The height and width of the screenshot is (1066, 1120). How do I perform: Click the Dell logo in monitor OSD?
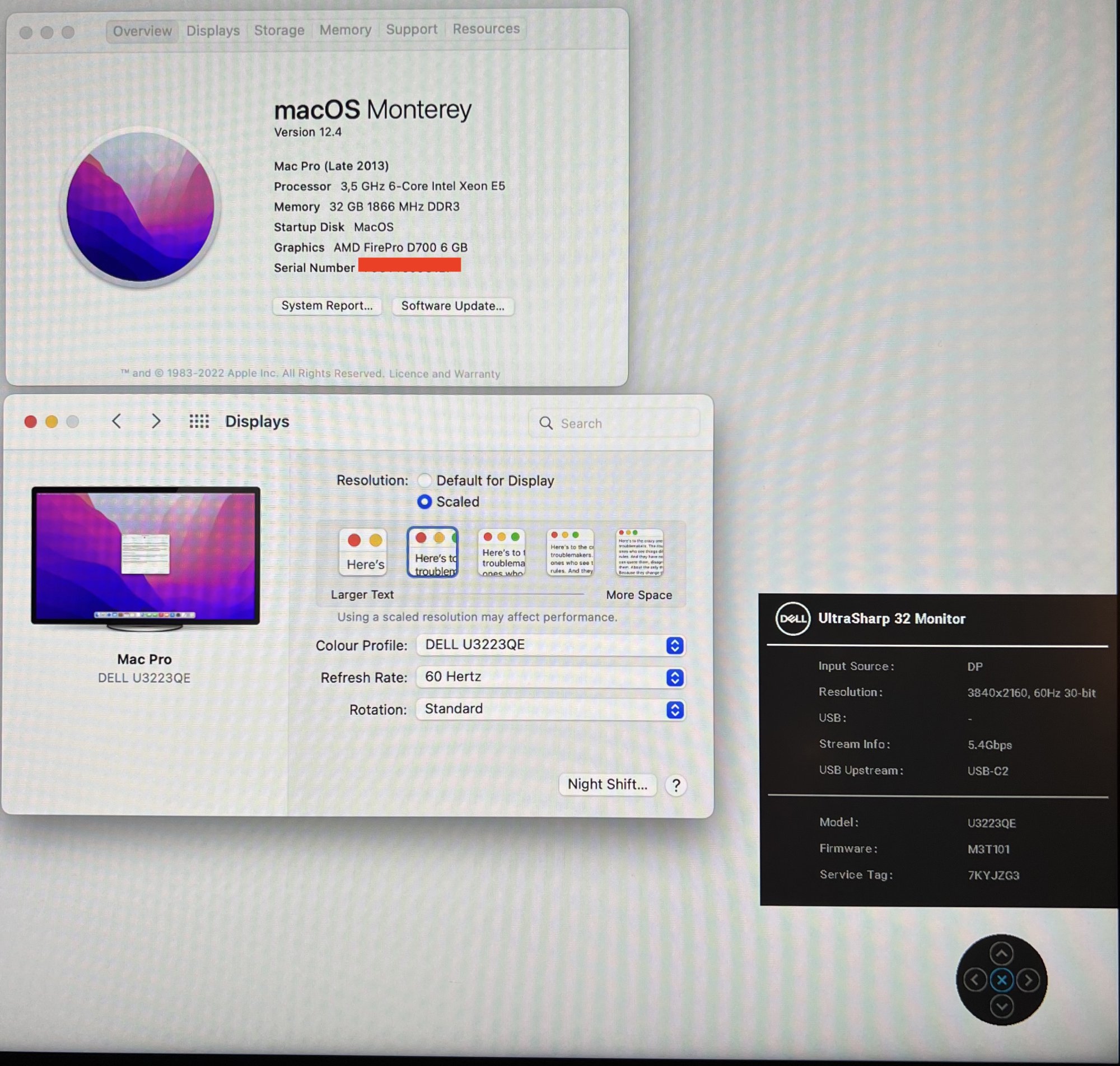[793, 618]
